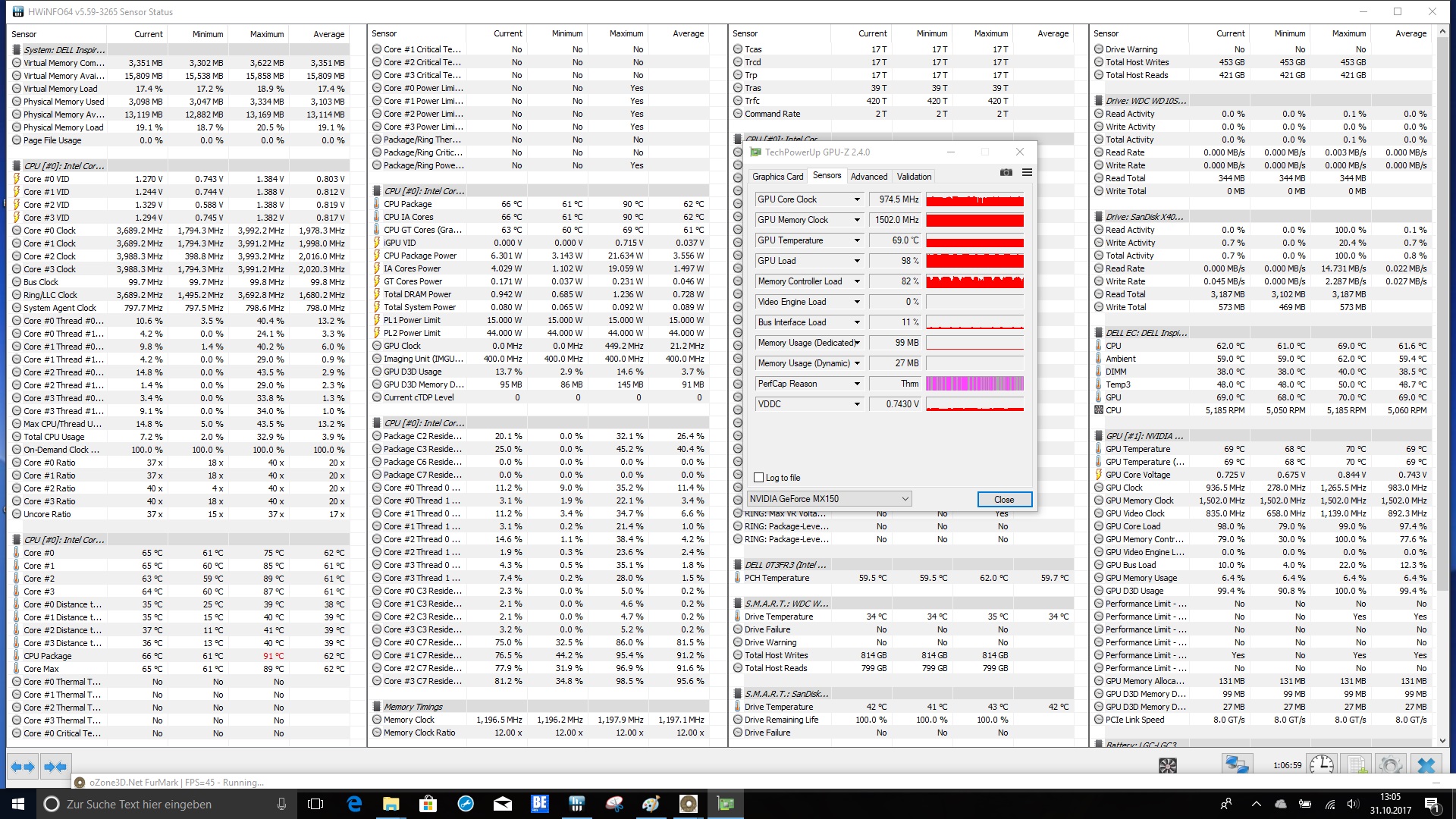Screen dimensions: 1456x819
Task: Open fan control via the fan icon
Action: (1168, 766)
